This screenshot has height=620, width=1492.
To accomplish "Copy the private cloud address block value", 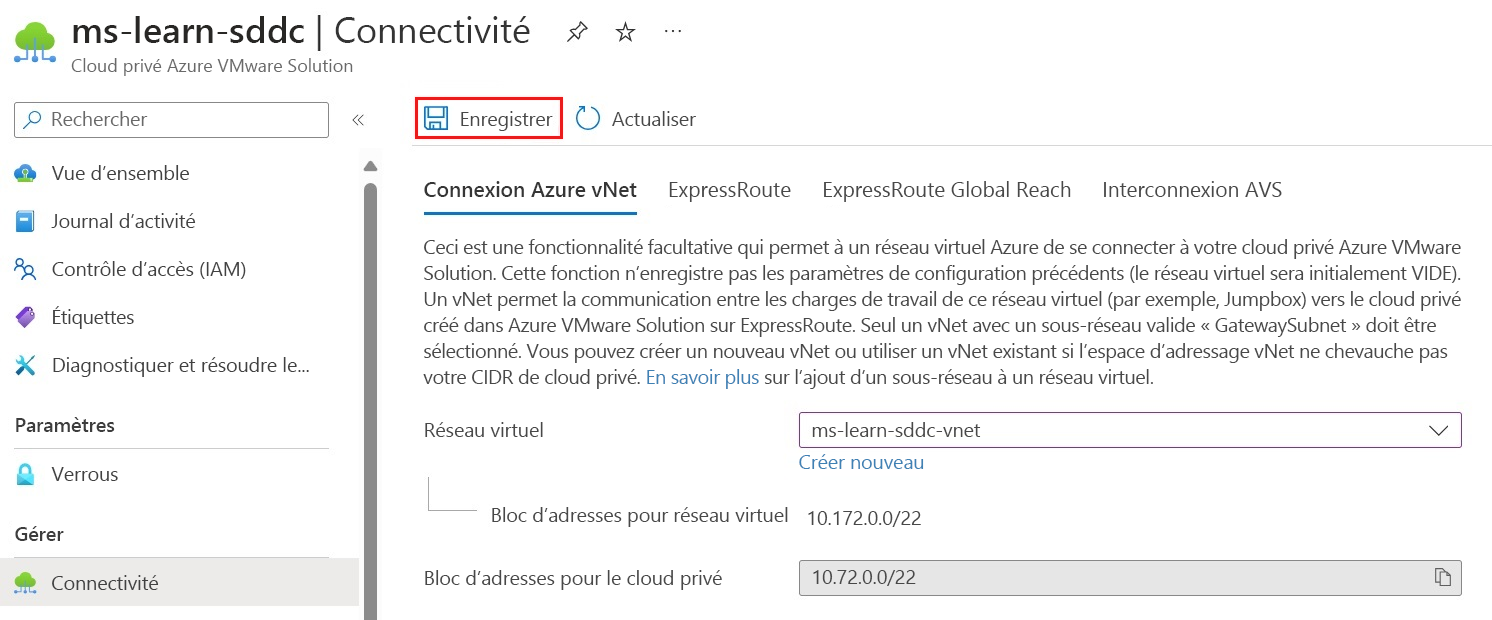I will 1442,578.
